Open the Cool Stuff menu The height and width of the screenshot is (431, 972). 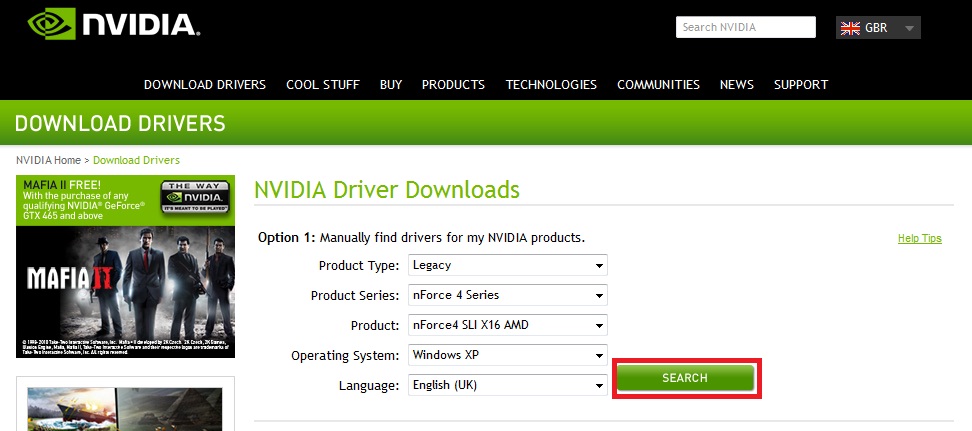pyautogui.click(x=323, y=84)
